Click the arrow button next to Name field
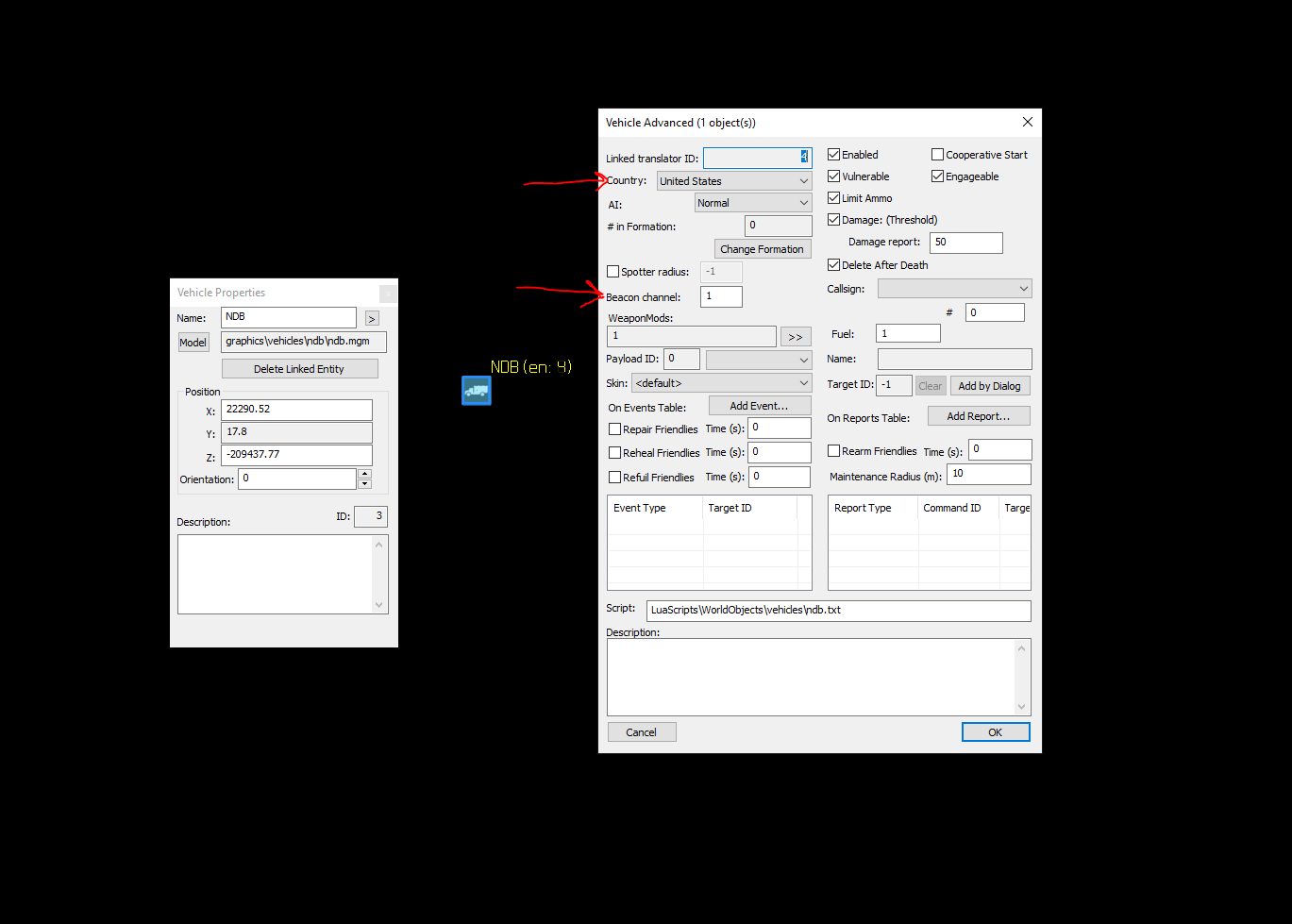This screenshot has width=1292, height=924. tap(372, 319)
